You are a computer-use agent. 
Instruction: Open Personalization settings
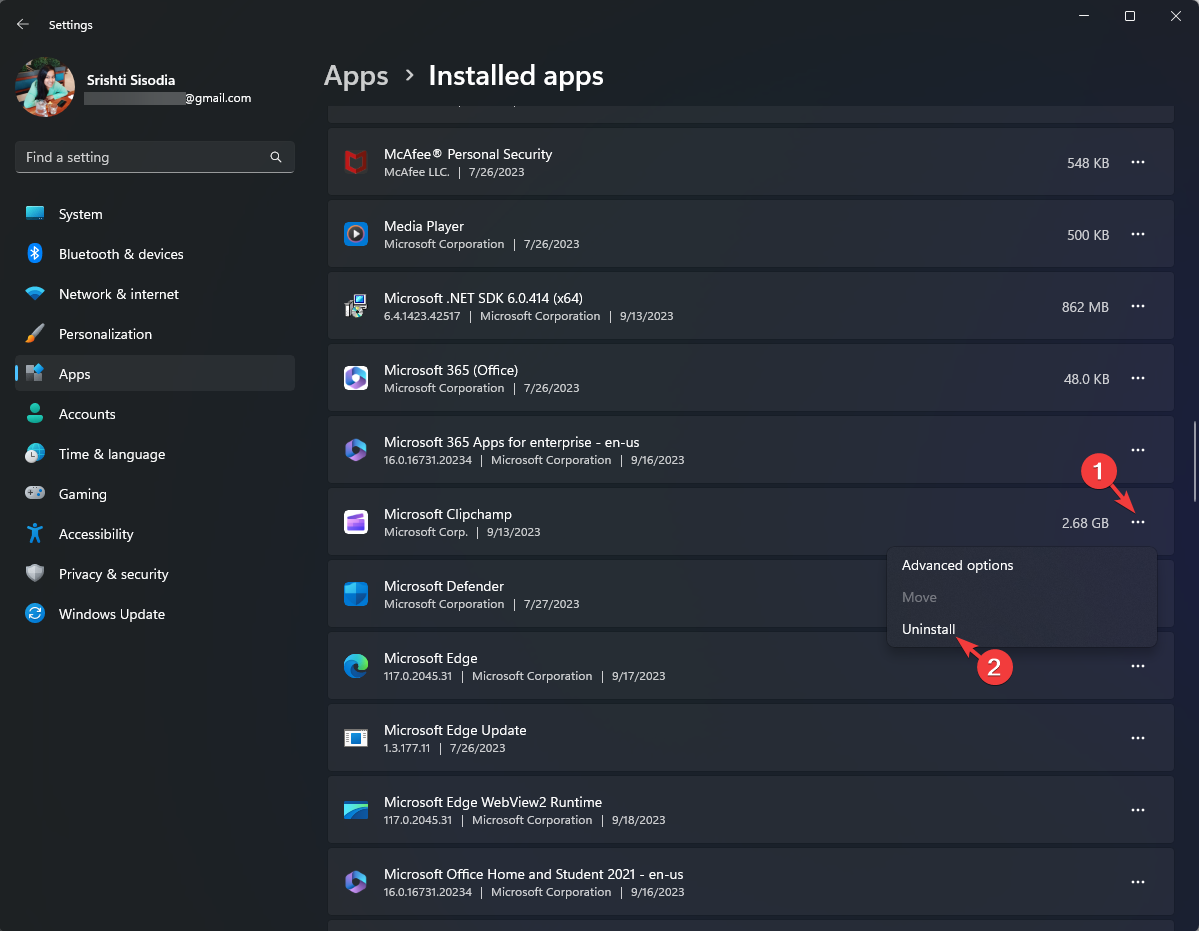pos(154,334)
